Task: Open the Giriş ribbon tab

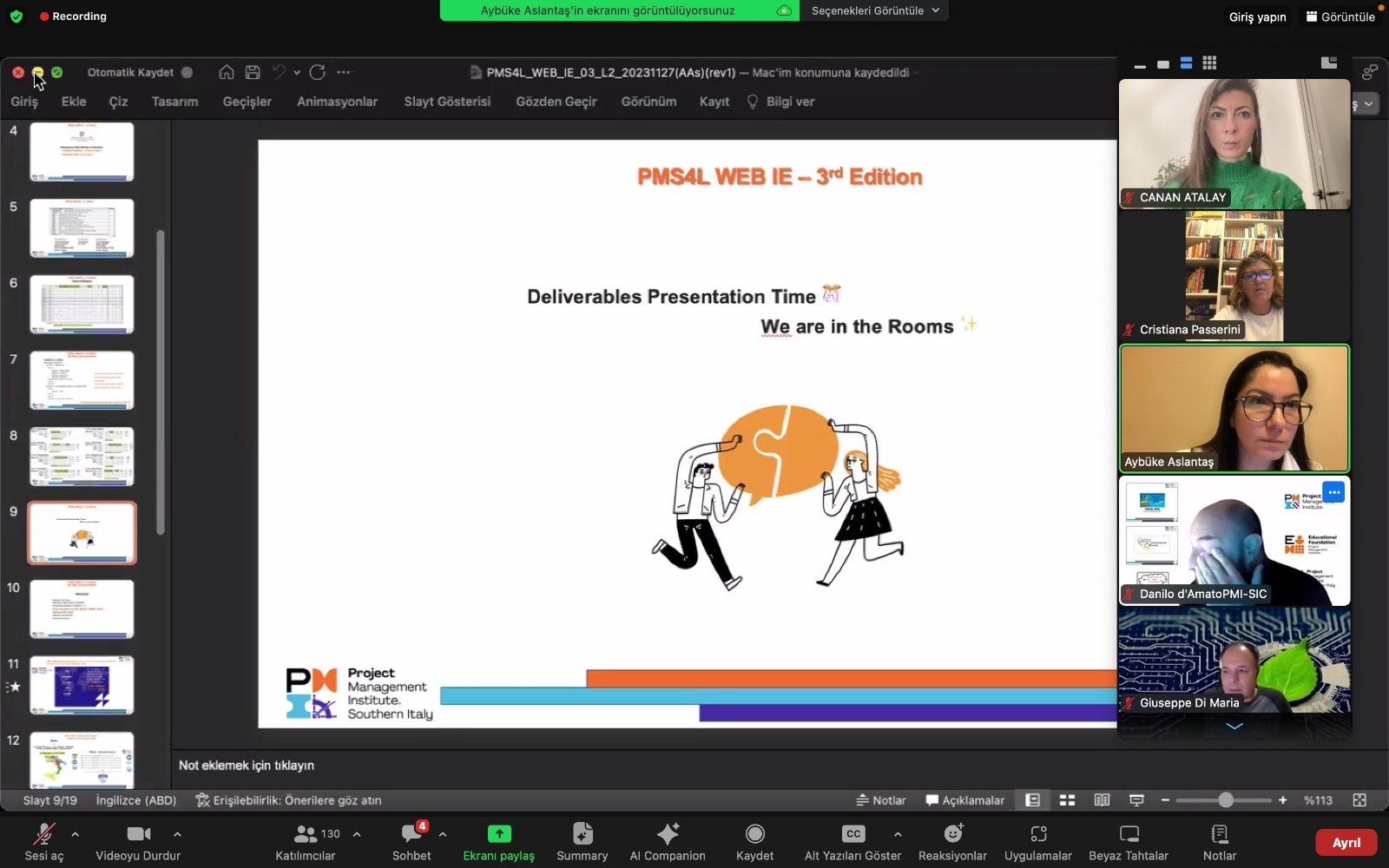Action: tap(24, 102)
